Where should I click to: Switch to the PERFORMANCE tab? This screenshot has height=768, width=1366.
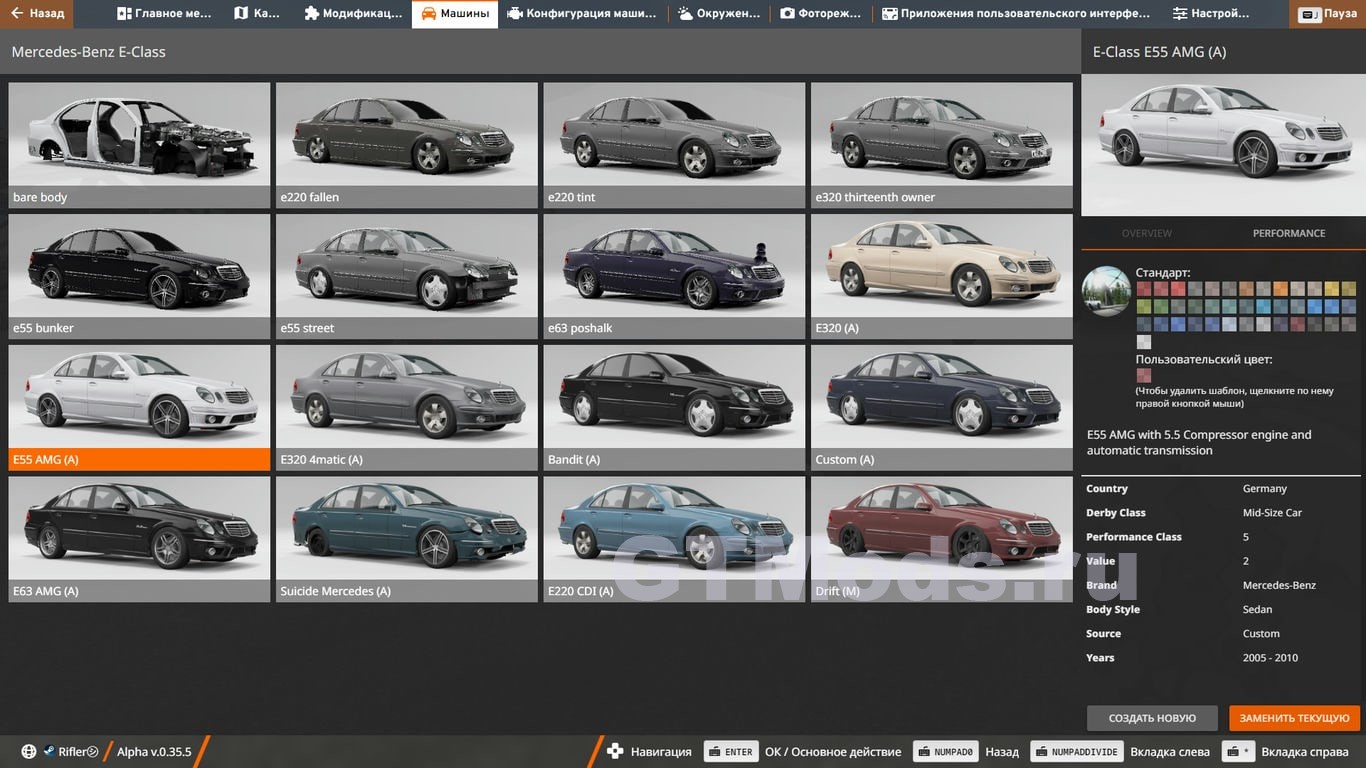point(1289,233)
